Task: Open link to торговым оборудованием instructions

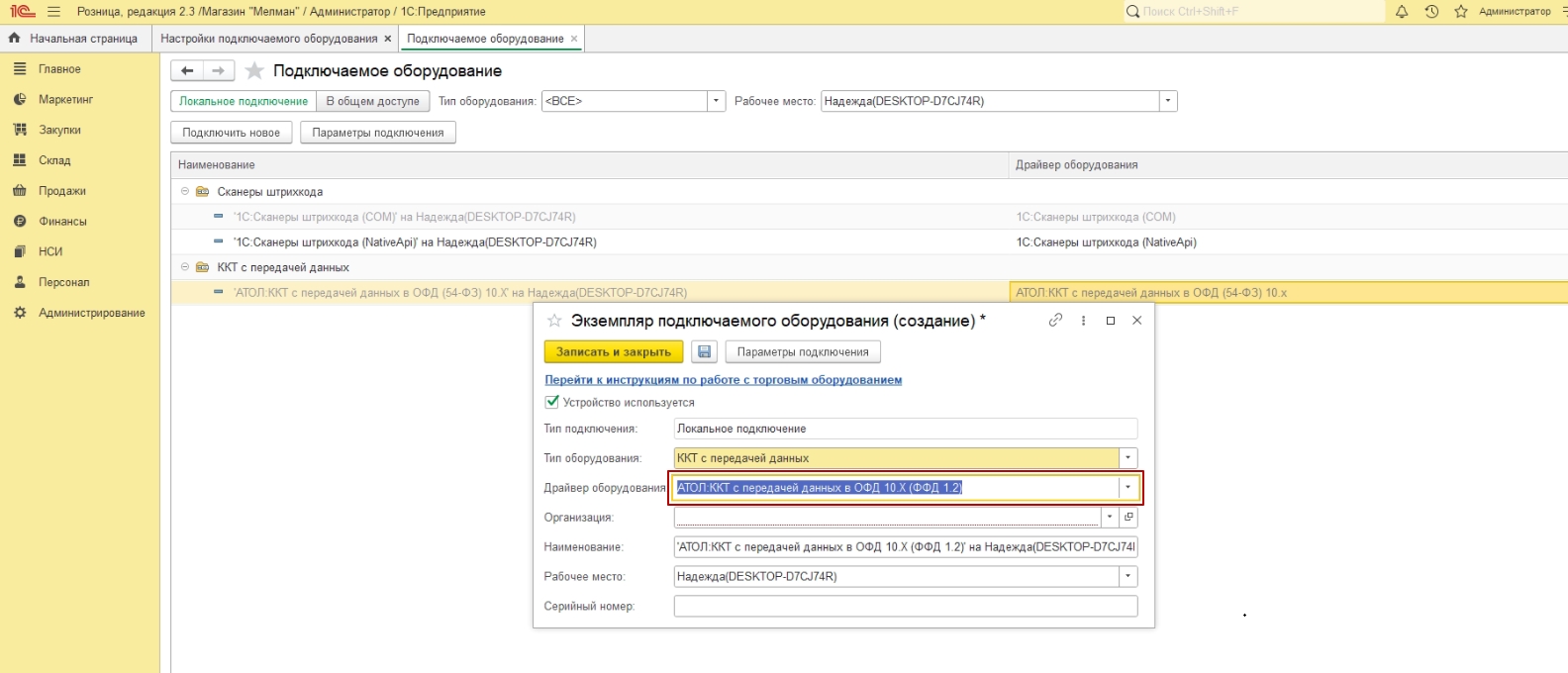Action: click(x=724, y=380)
